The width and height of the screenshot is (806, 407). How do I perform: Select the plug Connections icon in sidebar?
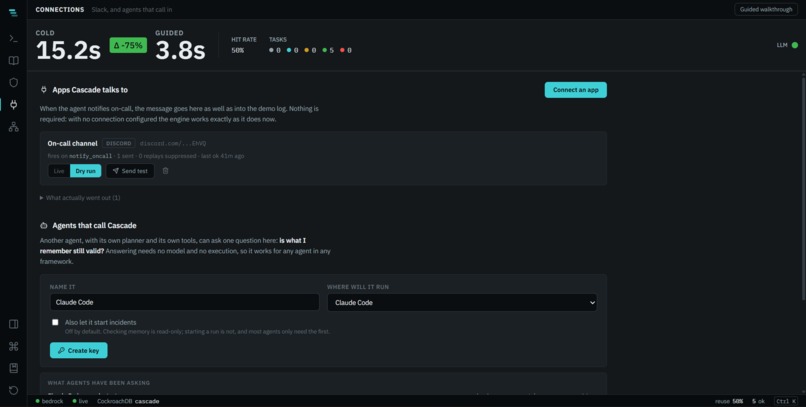(x=13, y=105)
